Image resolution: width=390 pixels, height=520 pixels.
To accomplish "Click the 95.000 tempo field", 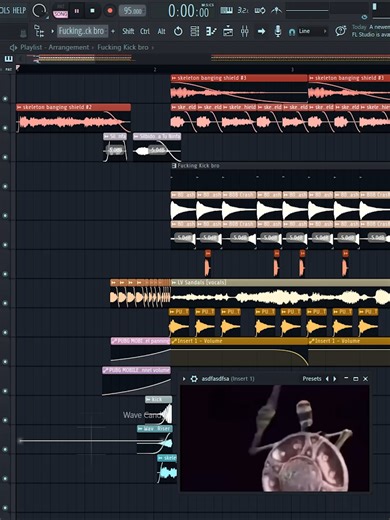I will click(x=132, y=11).
